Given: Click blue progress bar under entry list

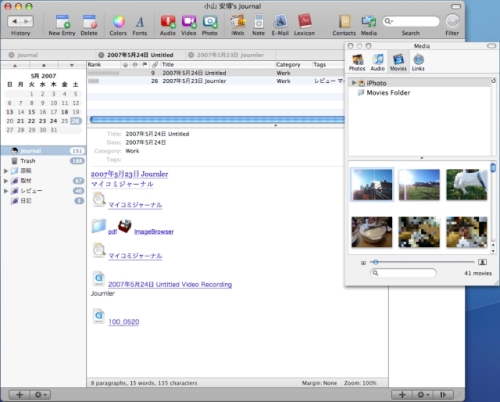Looking at the screenshot, I should (x=217, y=120).
